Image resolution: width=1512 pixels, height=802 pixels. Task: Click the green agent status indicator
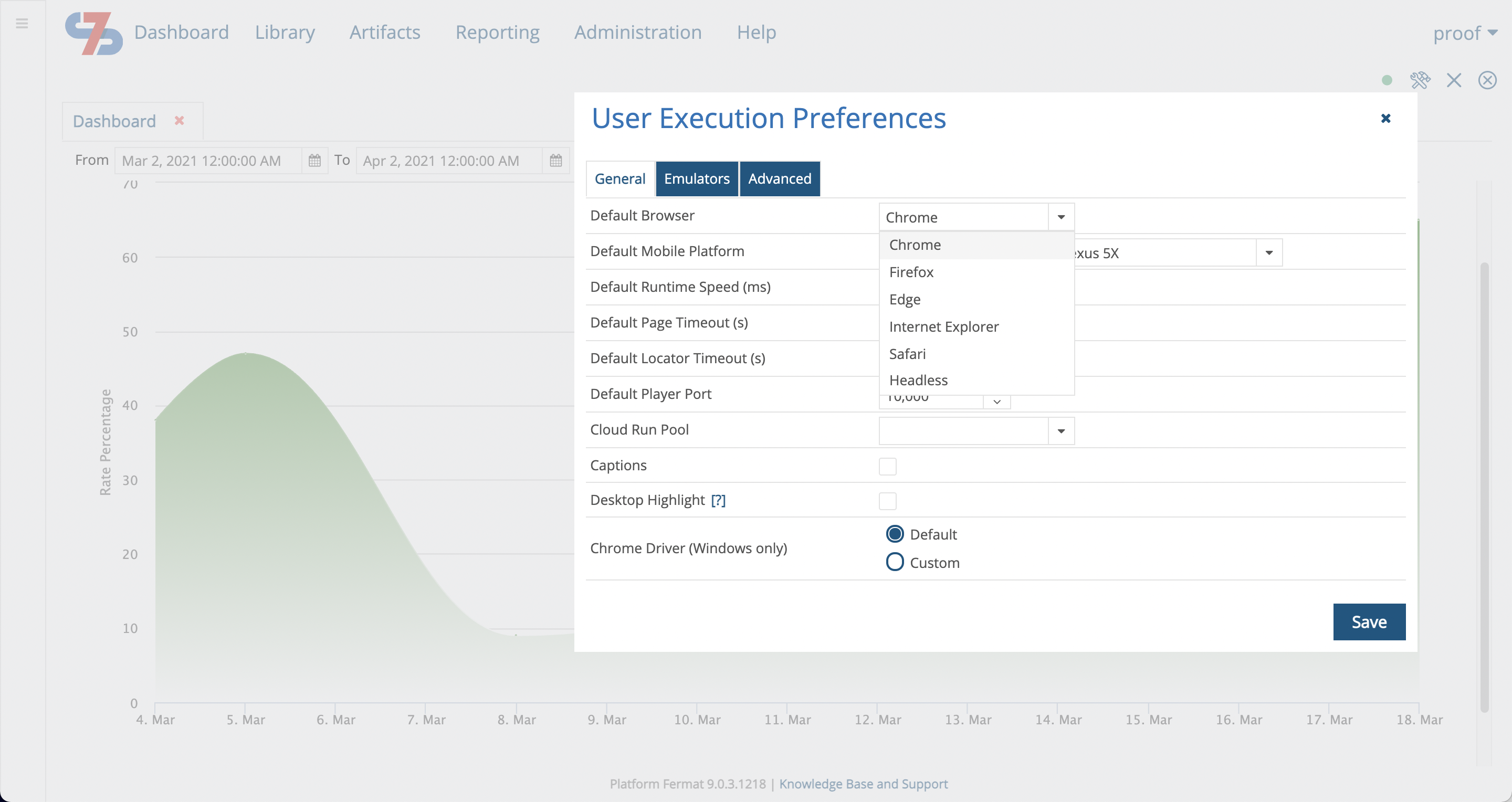click(x=1387, y=80)
